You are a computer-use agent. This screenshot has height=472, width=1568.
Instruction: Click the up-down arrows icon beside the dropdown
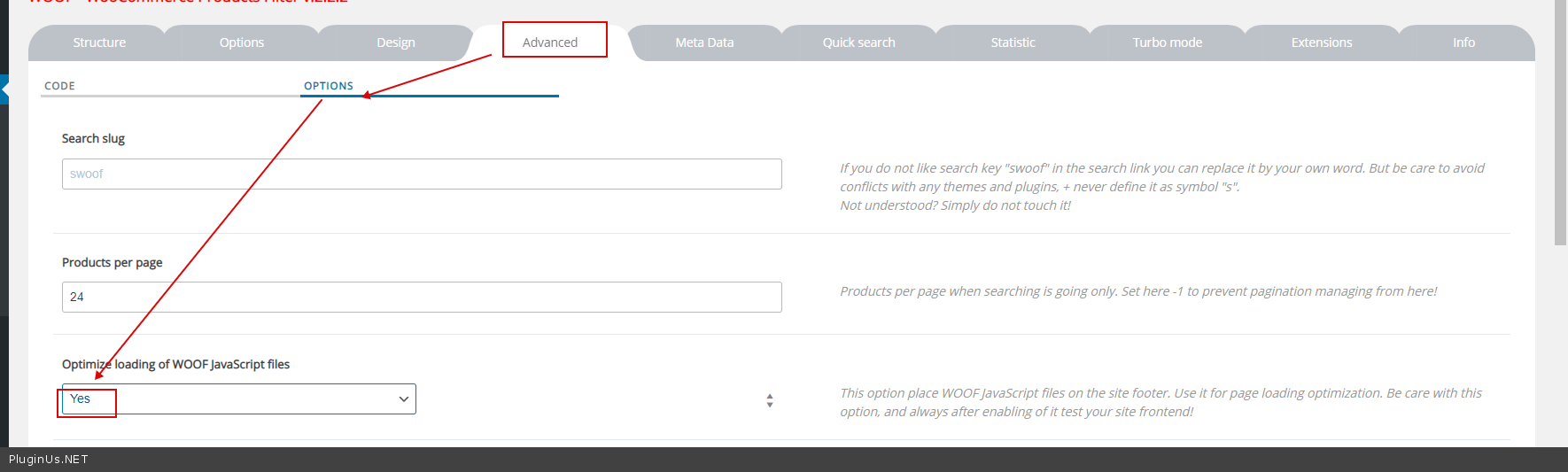(769, 400)
